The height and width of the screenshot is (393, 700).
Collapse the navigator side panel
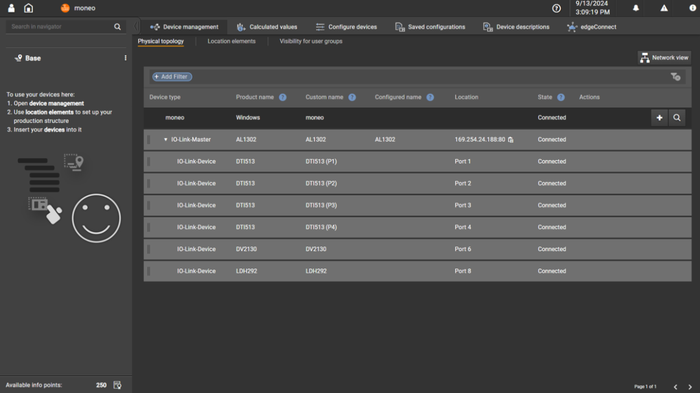point(136,26)
